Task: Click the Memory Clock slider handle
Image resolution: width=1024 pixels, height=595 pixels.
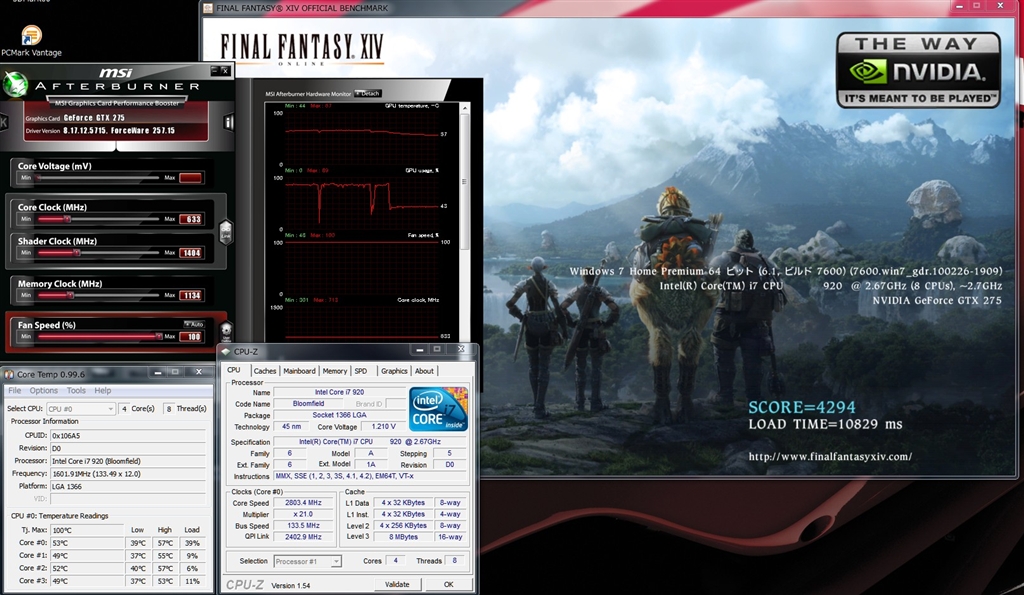Action: [x=71, y=295]
